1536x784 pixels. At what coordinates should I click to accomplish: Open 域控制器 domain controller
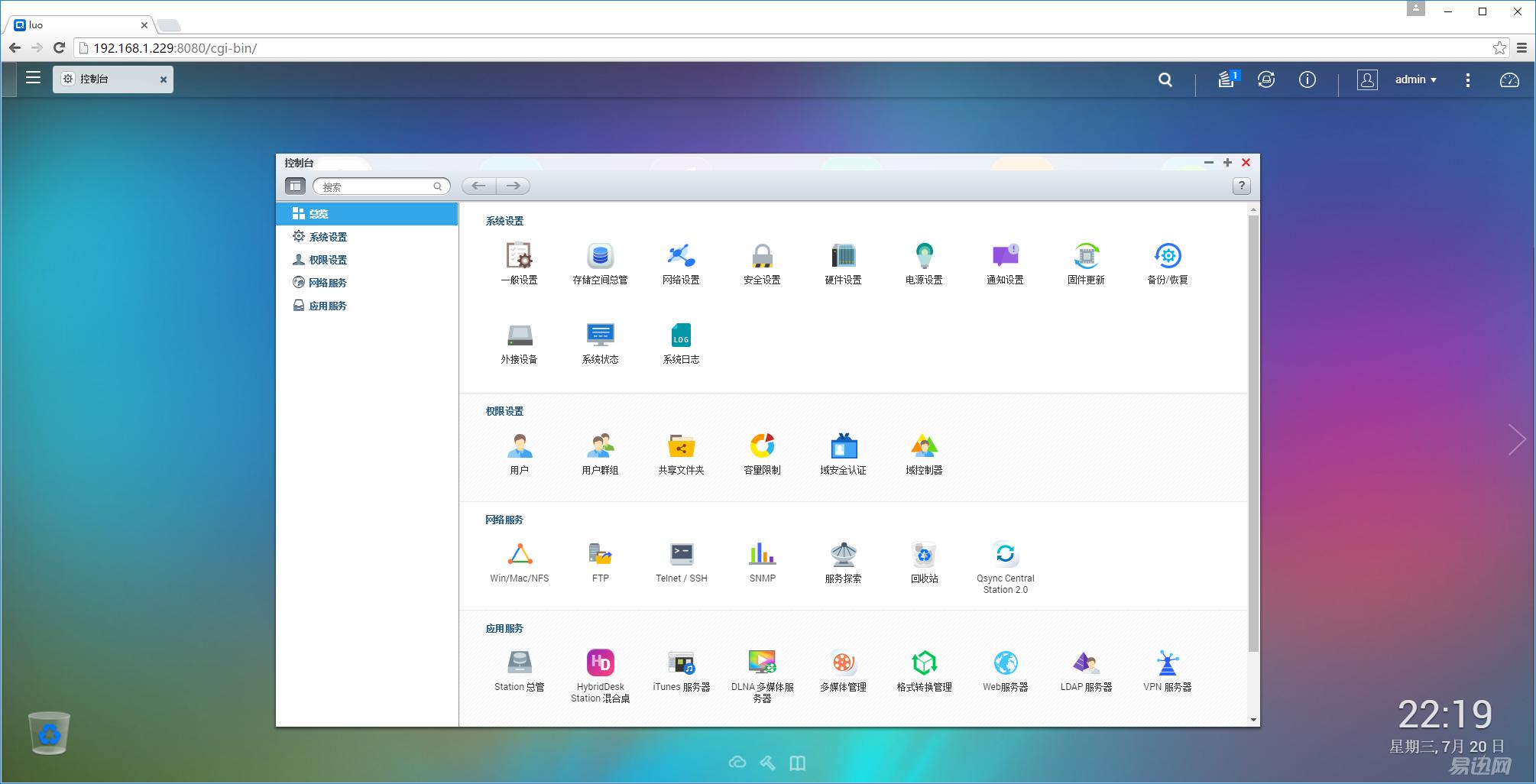click(x=925, y=454)
